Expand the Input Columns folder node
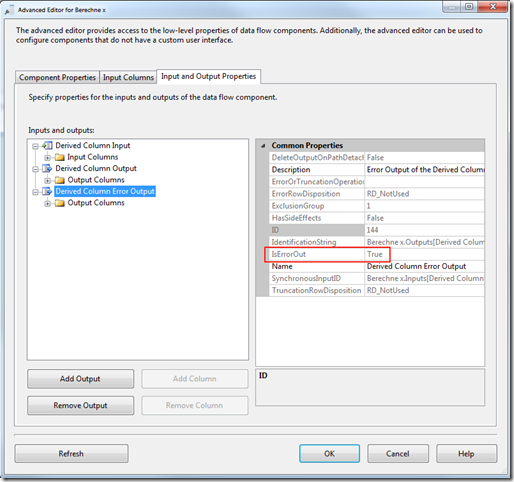Screen dimensions: 514x482 (x=48, y=157)
